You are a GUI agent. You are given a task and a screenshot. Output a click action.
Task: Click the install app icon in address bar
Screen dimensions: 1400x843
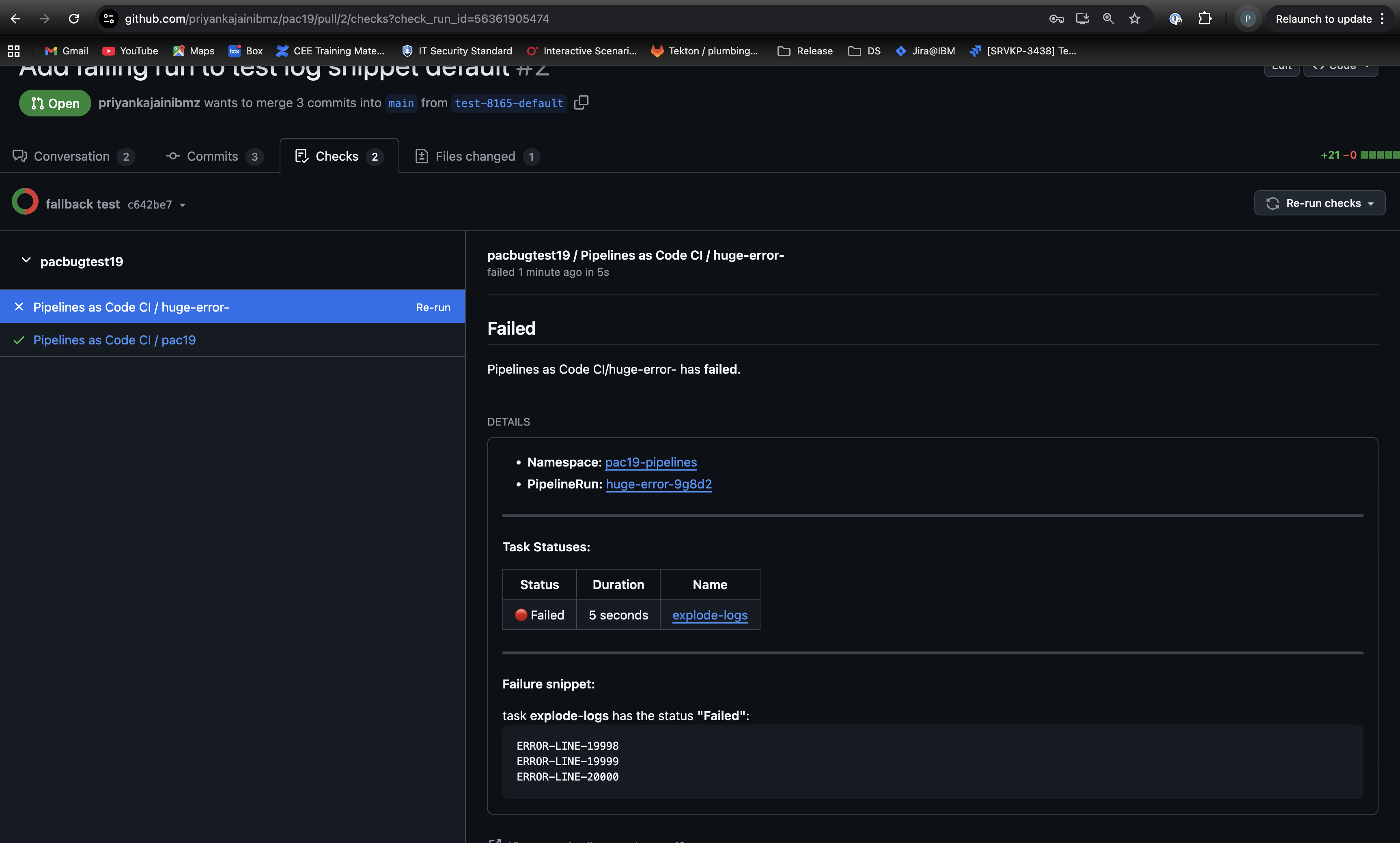[x=1082, y=19]
